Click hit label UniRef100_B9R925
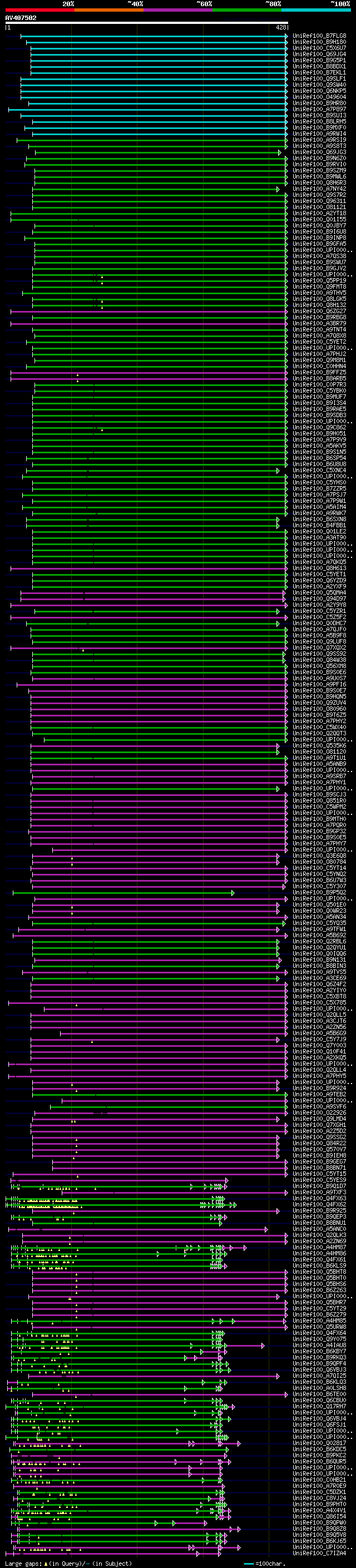Screen dimensions: 356x1568 (x=319, y=1210)
